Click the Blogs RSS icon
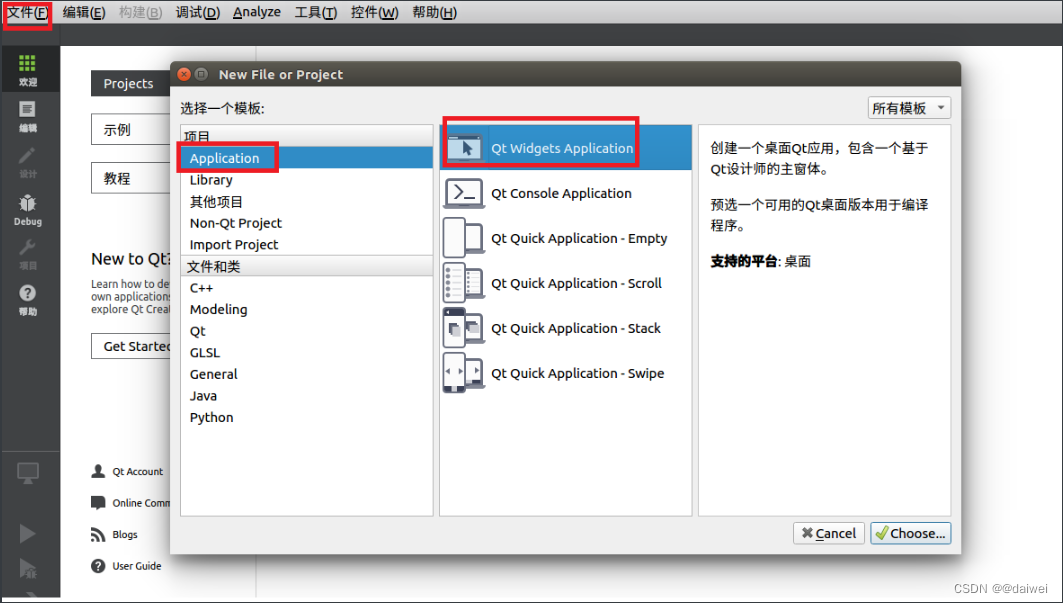Viewport: 1063px width, 603px height. pyautogui.click(x=98, y=534)
